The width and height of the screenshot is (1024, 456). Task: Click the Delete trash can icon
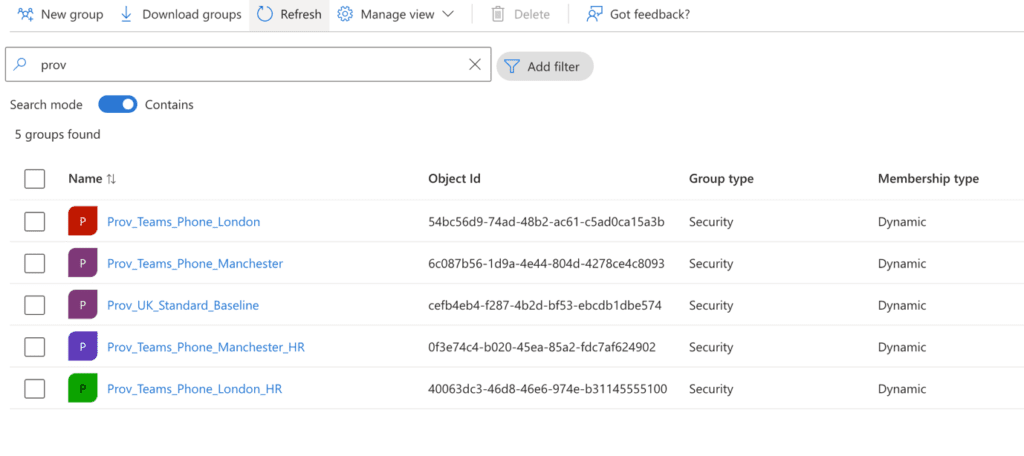(x=498, y=14)
